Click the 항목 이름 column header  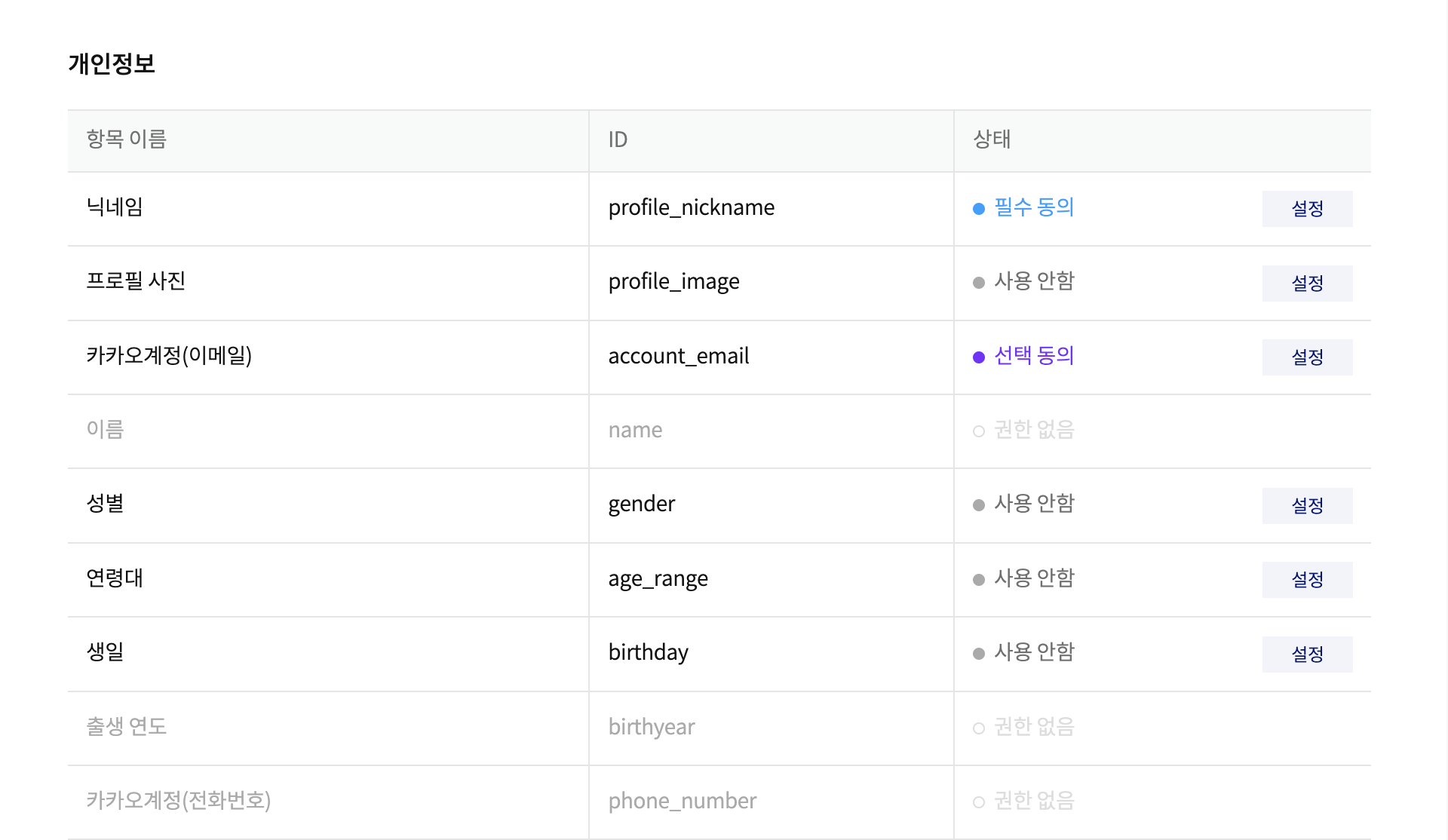126,139
